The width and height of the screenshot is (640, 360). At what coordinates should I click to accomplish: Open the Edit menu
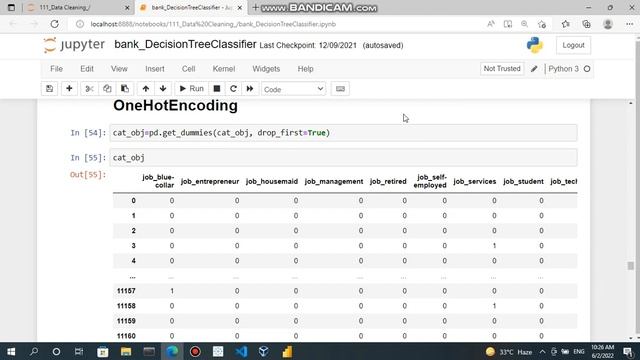pos(87,69)
